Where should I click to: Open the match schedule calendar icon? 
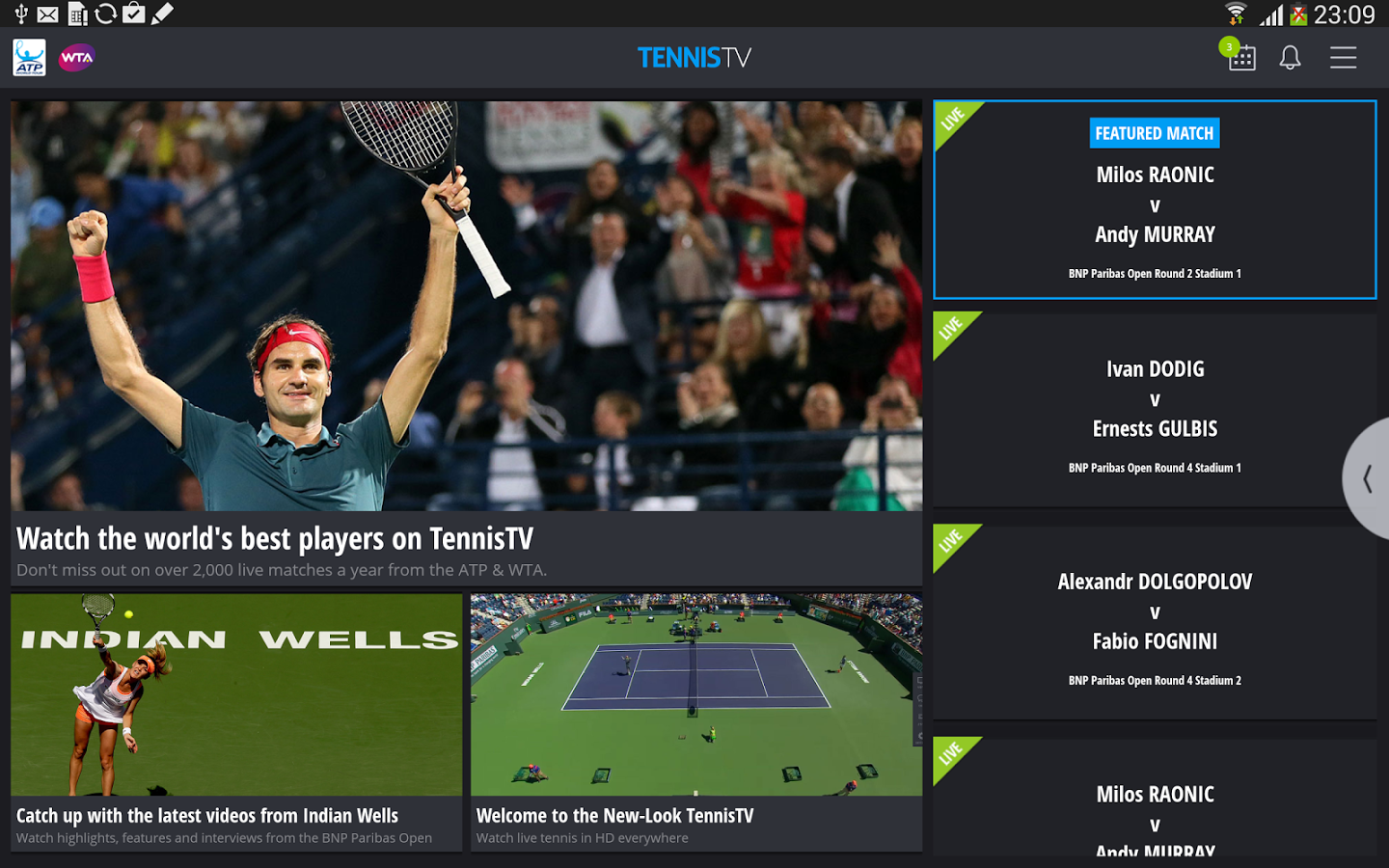(x=1241, y=58)
